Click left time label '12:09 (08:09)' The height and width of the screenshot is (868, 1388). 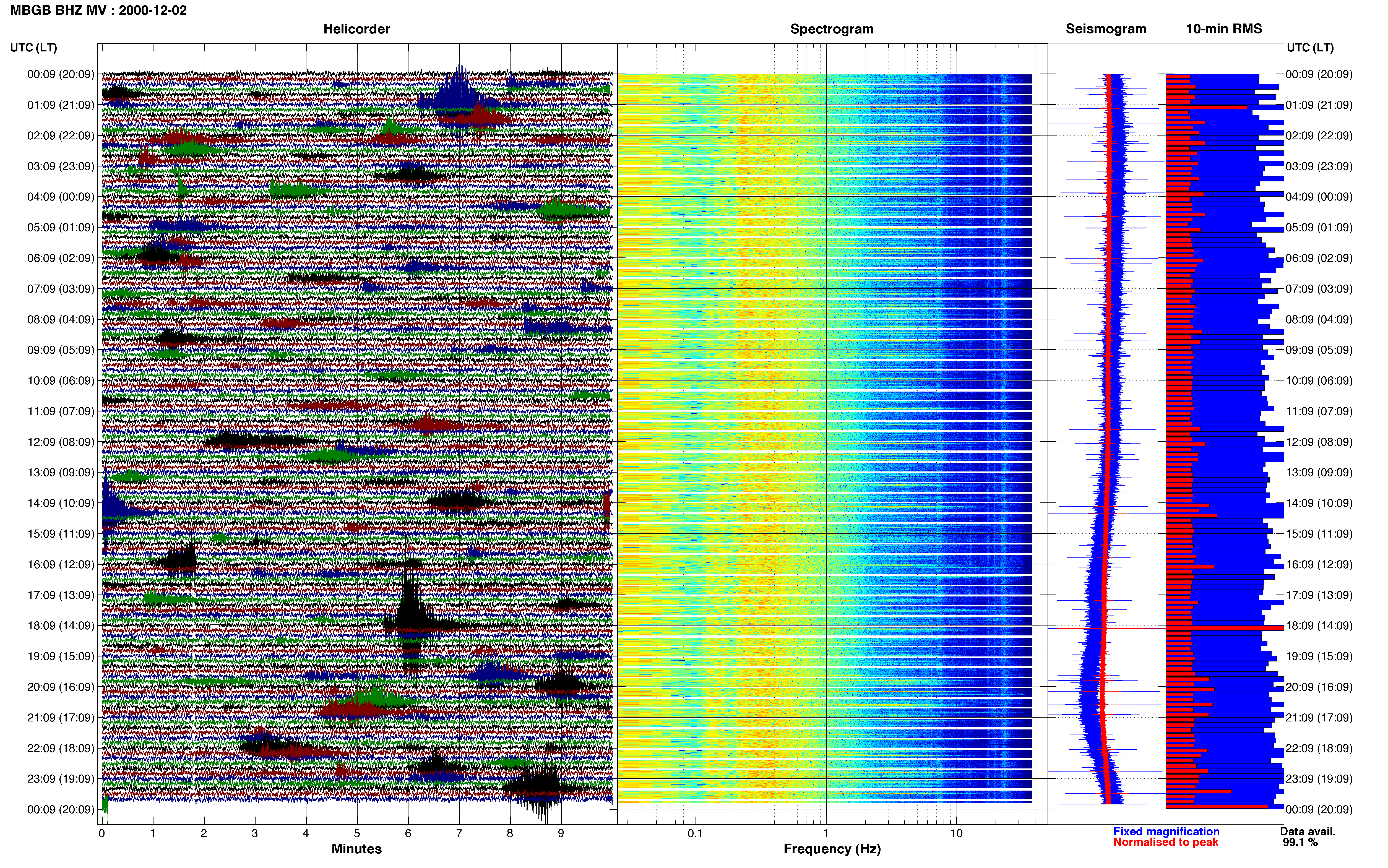click(61, 442)
